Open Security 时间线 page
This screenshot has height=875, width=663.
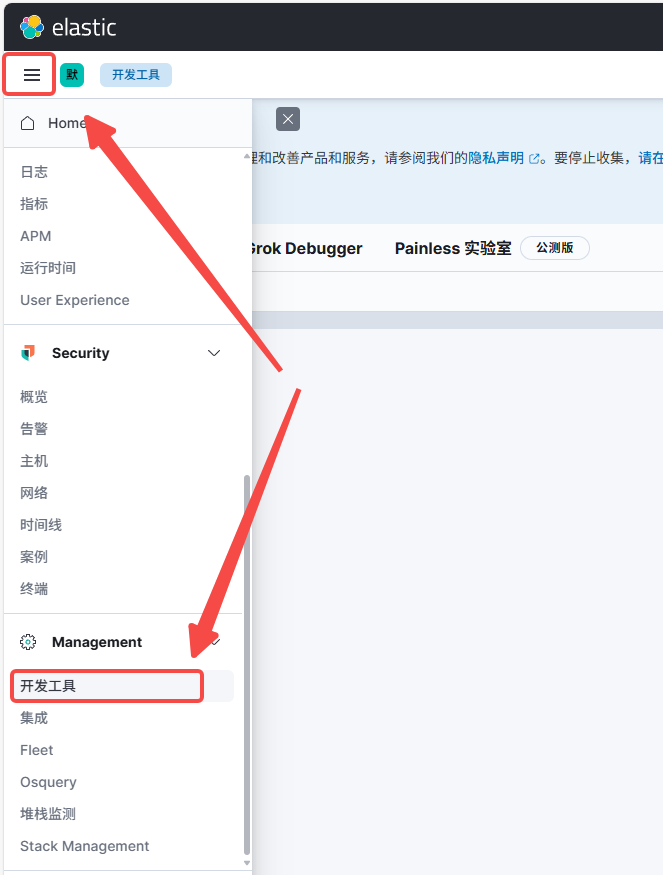[41, 525]
